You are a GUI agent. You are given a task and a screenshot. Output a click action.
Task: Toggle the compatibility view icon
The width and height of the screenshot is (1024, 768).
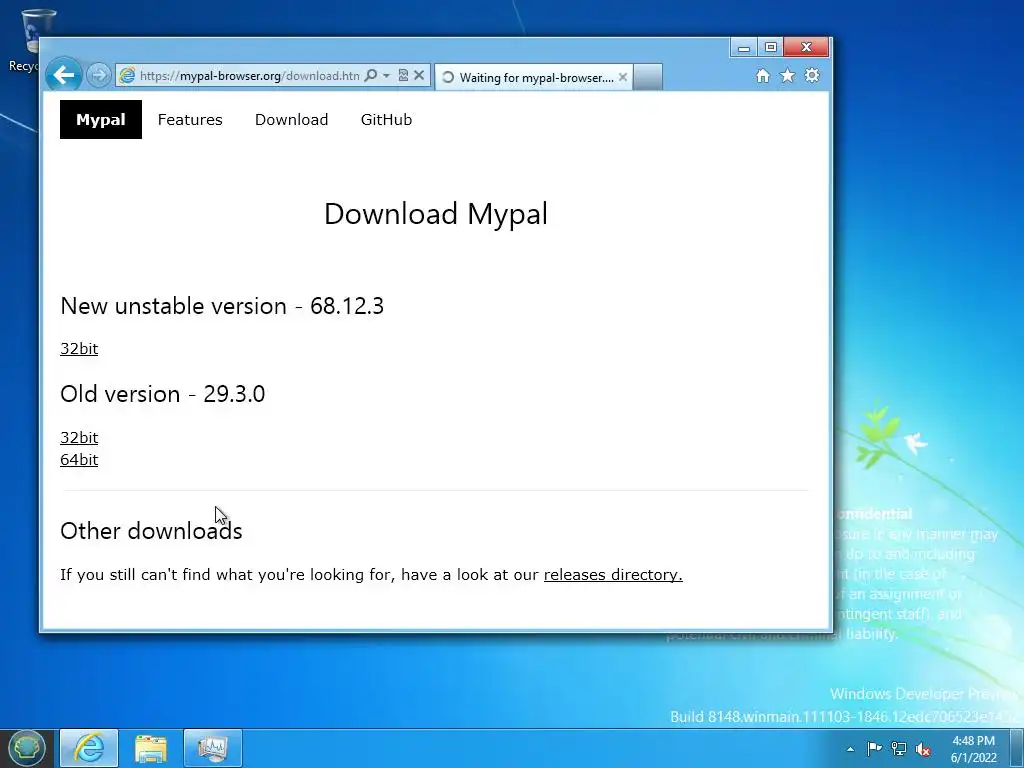tap(403, 76)
